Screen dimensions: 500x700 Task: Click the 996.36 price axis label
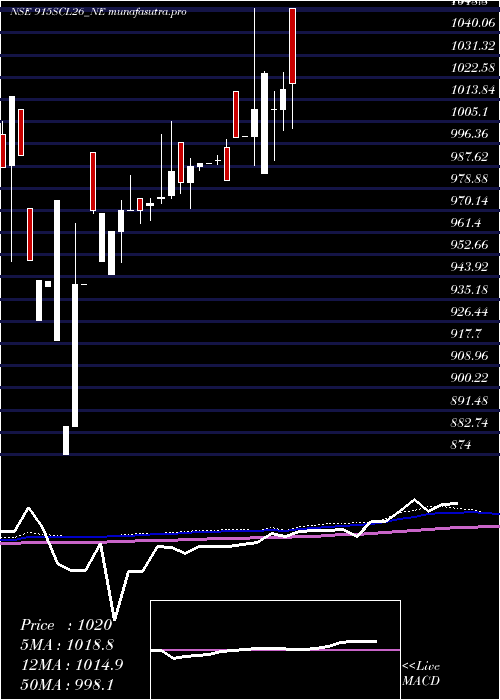(x=470, y=134)
